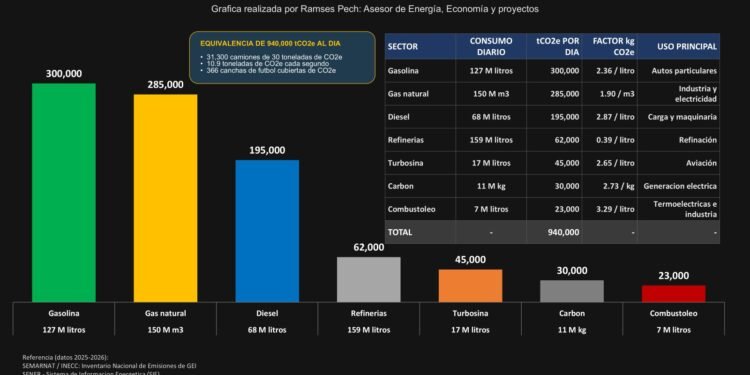
Task: Click the Ramses Pech chart title
Action: tap(375, 9)
